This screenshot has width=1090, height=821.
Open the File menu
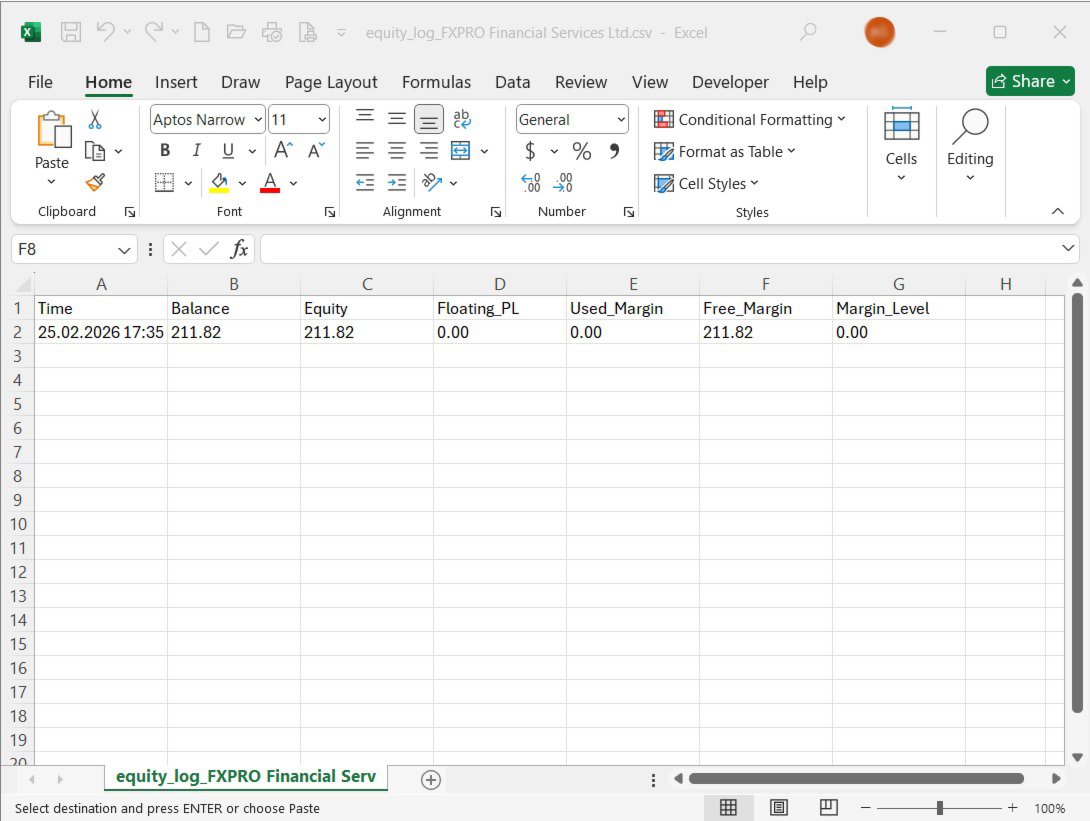click(x=40, y=82)
